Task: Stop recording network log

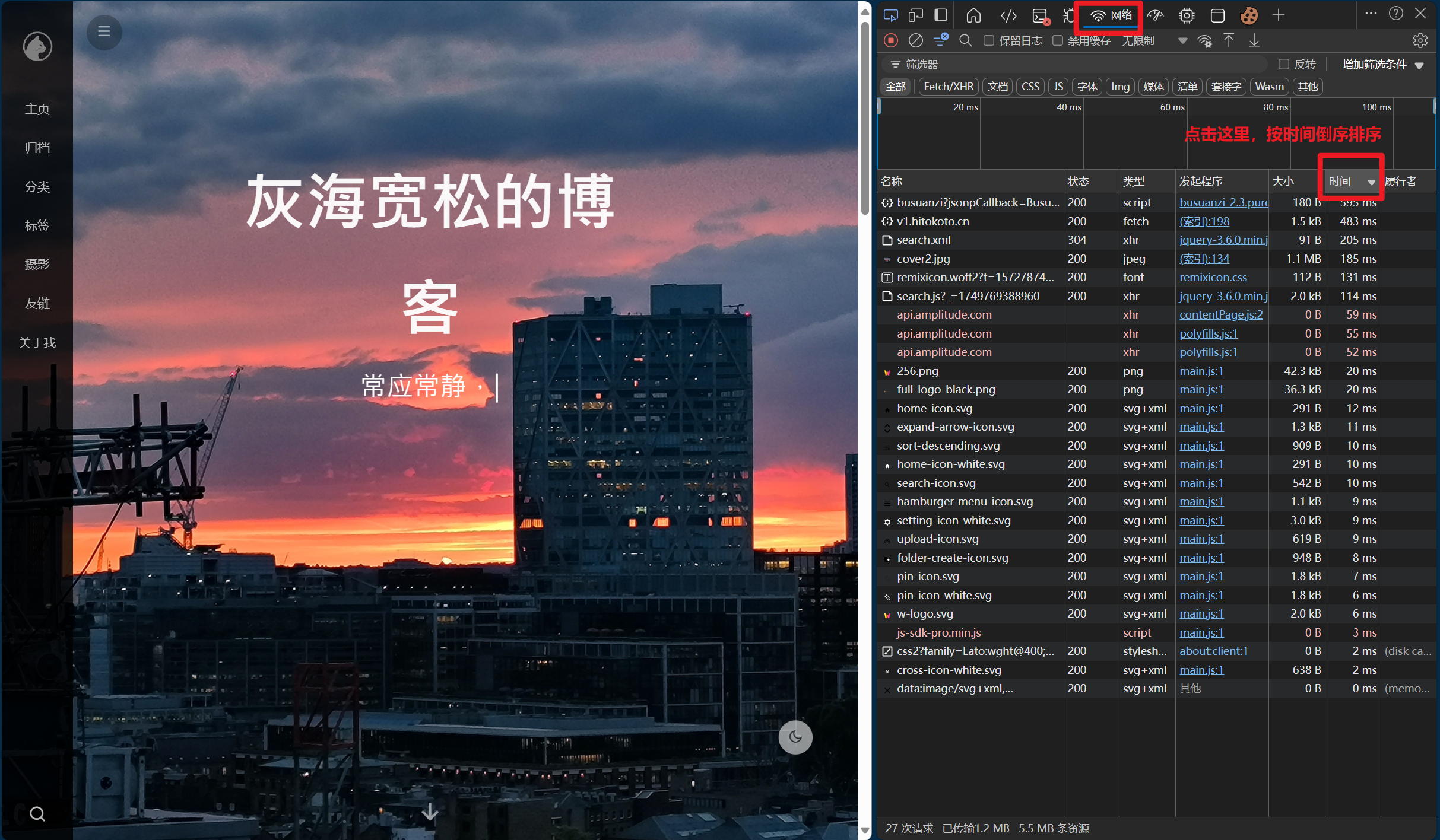Action: click(890, 40)
